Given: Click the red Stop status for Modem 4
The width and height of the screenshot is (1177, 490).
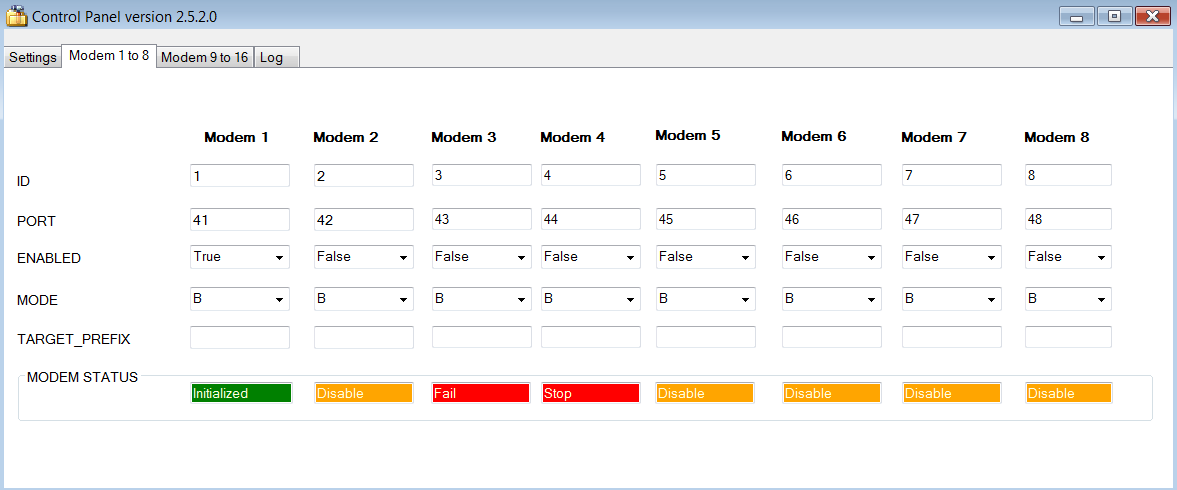Looking at the screenshot, I should [x=590, y=393].
